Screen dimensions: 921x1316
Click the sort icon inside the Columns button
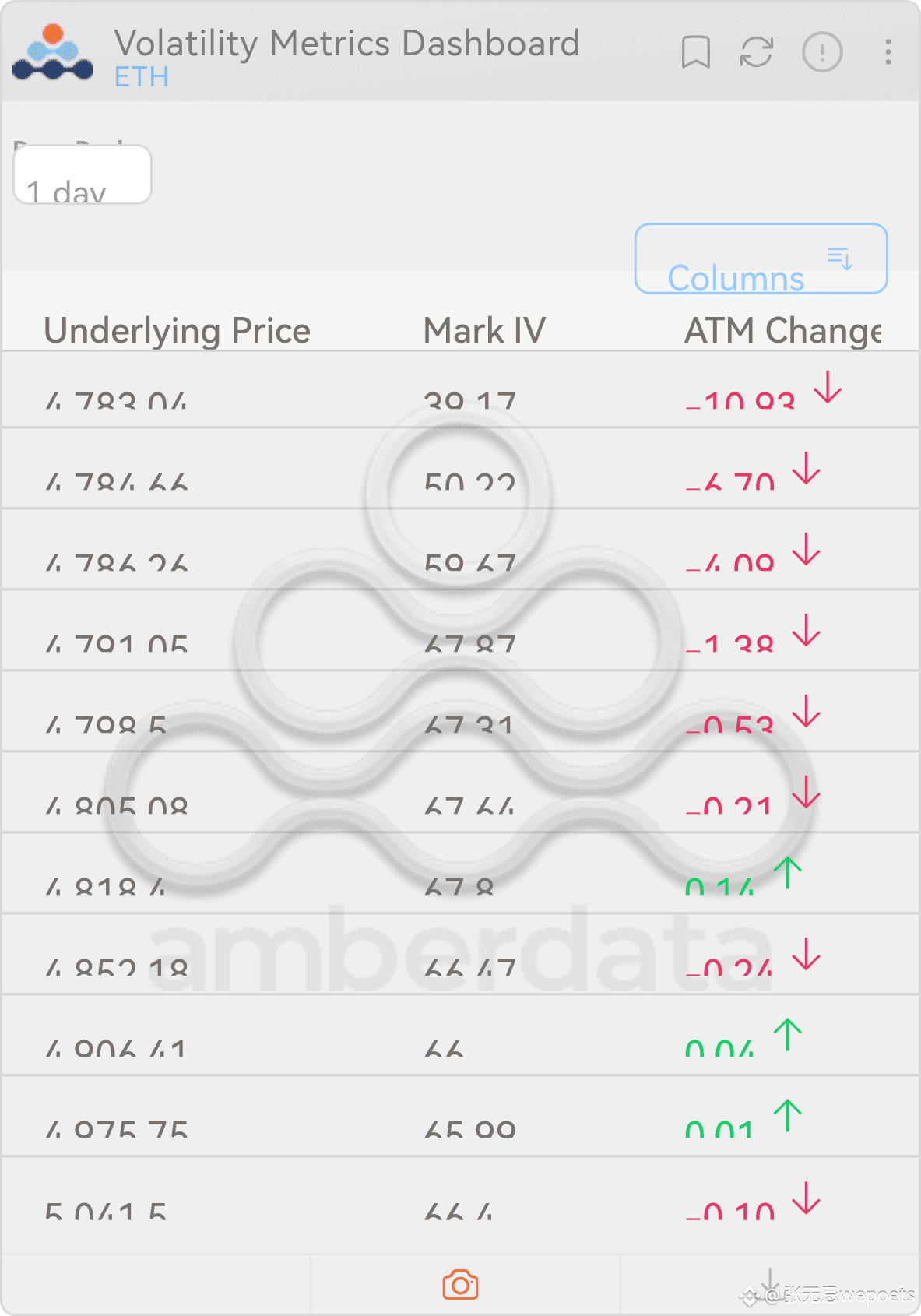(x=840, y=258)
